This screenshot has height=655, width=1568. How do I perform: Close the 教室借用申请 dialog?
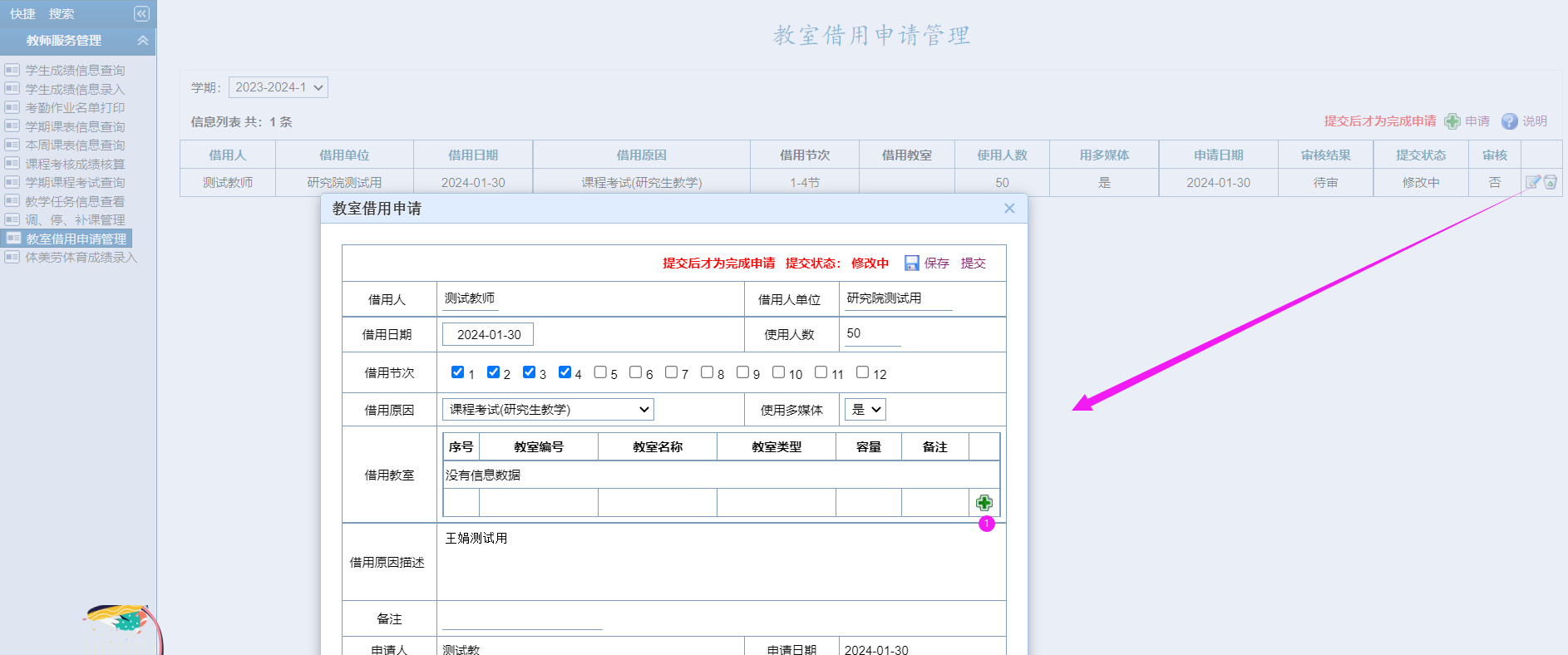(x=1009, y=209)
